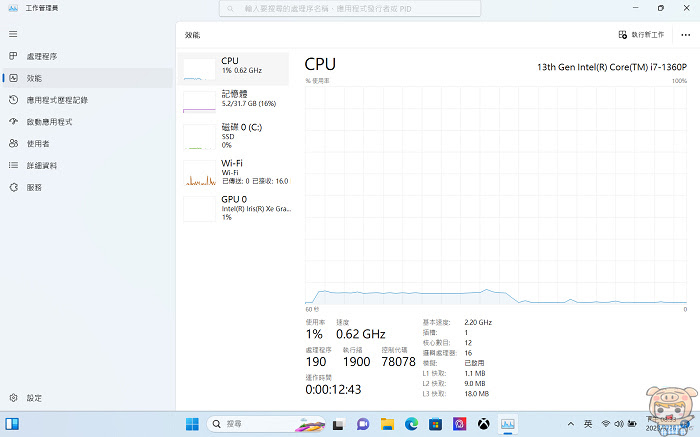This screenshot has height=437, width=700.
Task: Open the Xbox app on taskbar
Action: click(483, 424)
